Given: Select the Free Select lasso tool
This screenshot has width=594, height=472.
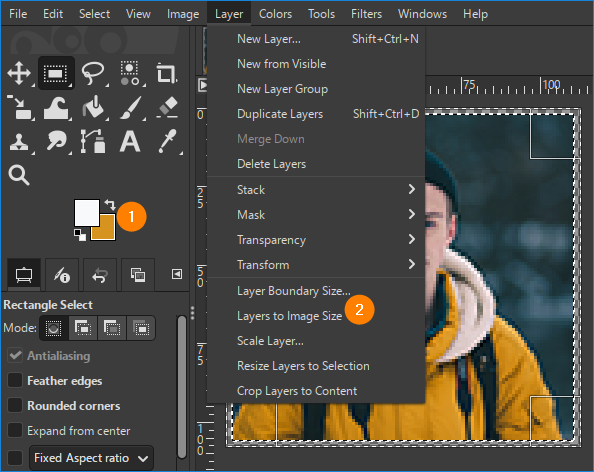Looking at the screenshot, I should (93, 73).
